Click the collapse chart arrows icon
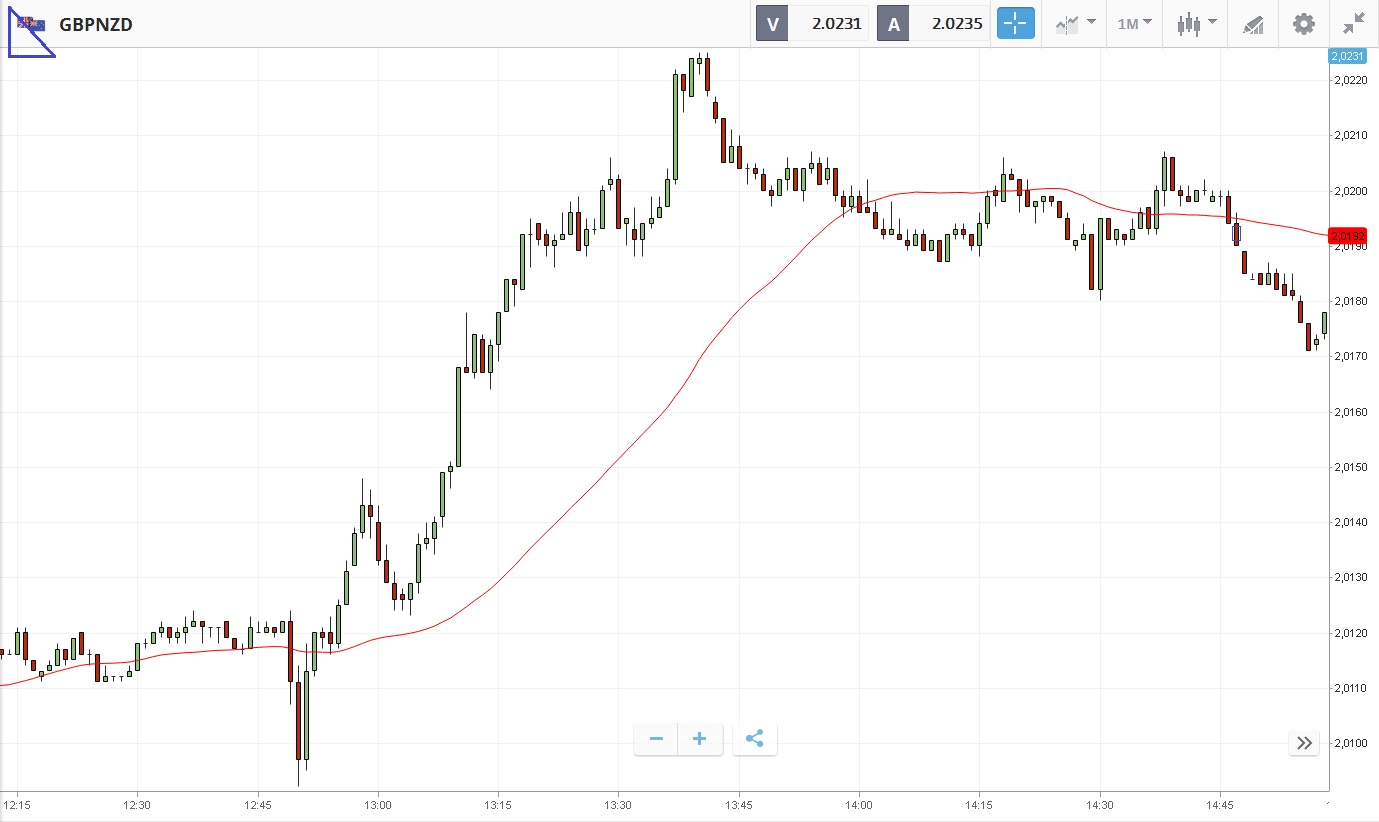Viewport: 1379px width, 822px height. pyautogui.click(x=1354, y=24)
